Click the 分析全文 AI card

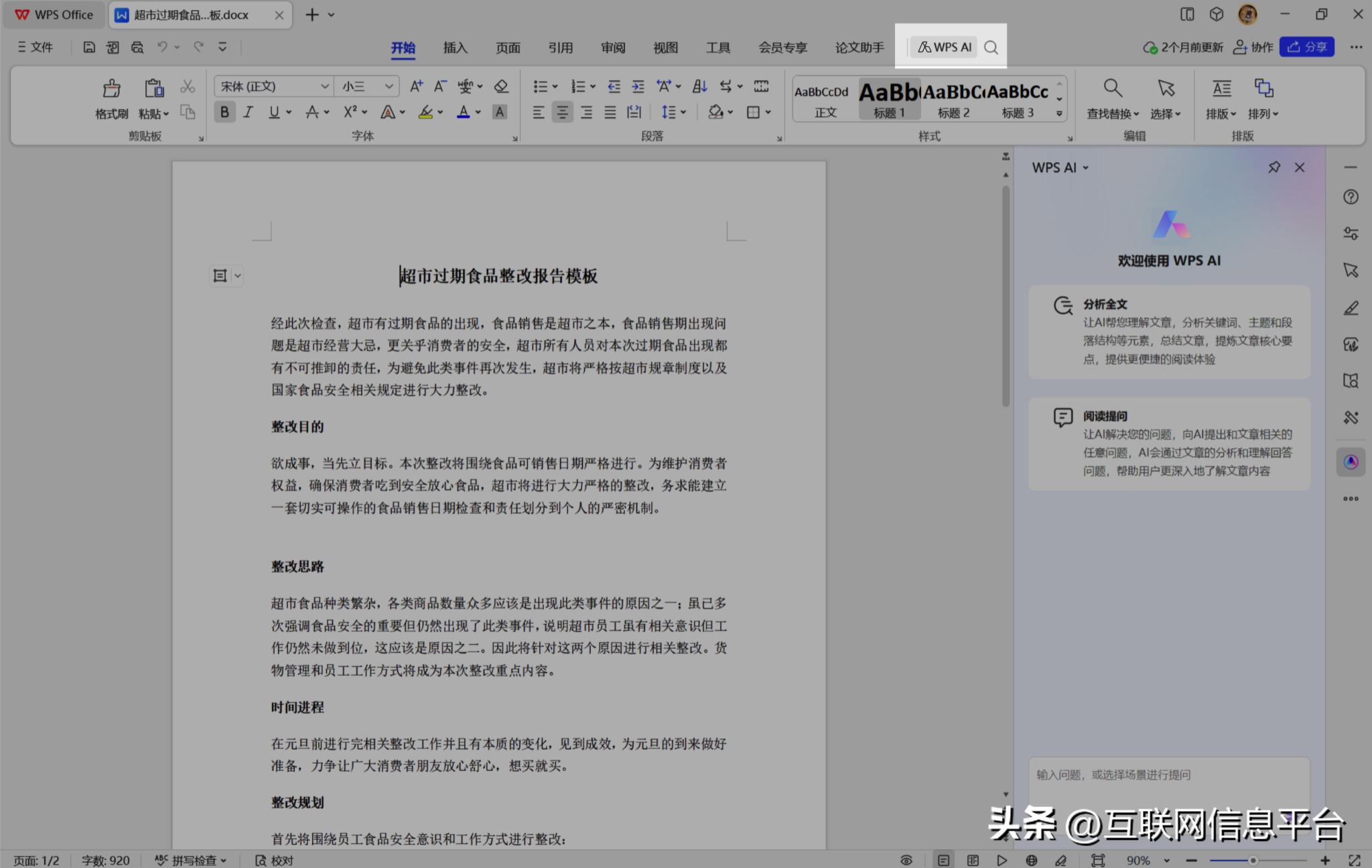click(x=1168, y=332)
